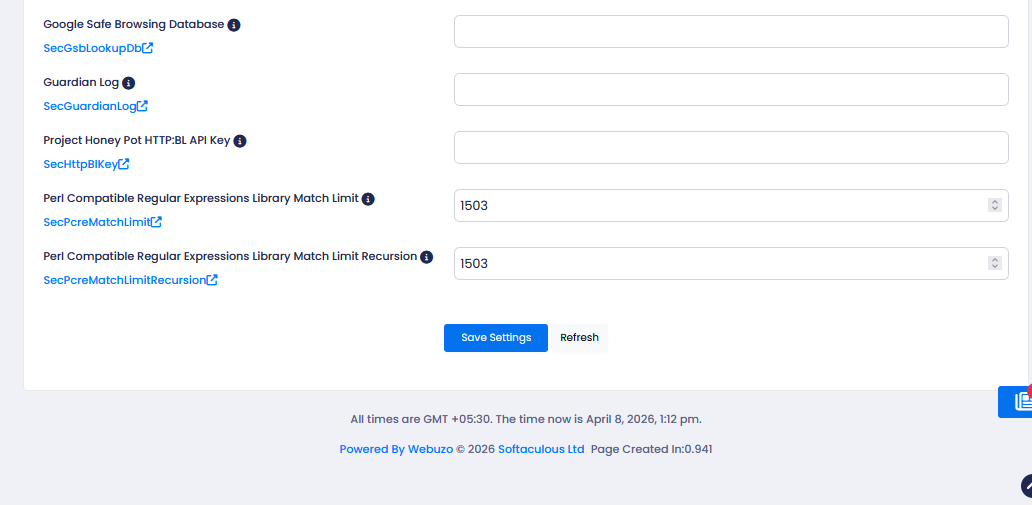The width and height of the screenshot is (1032, 505).
Task: Click Save Settings button
Action: [x=496, y=338]
